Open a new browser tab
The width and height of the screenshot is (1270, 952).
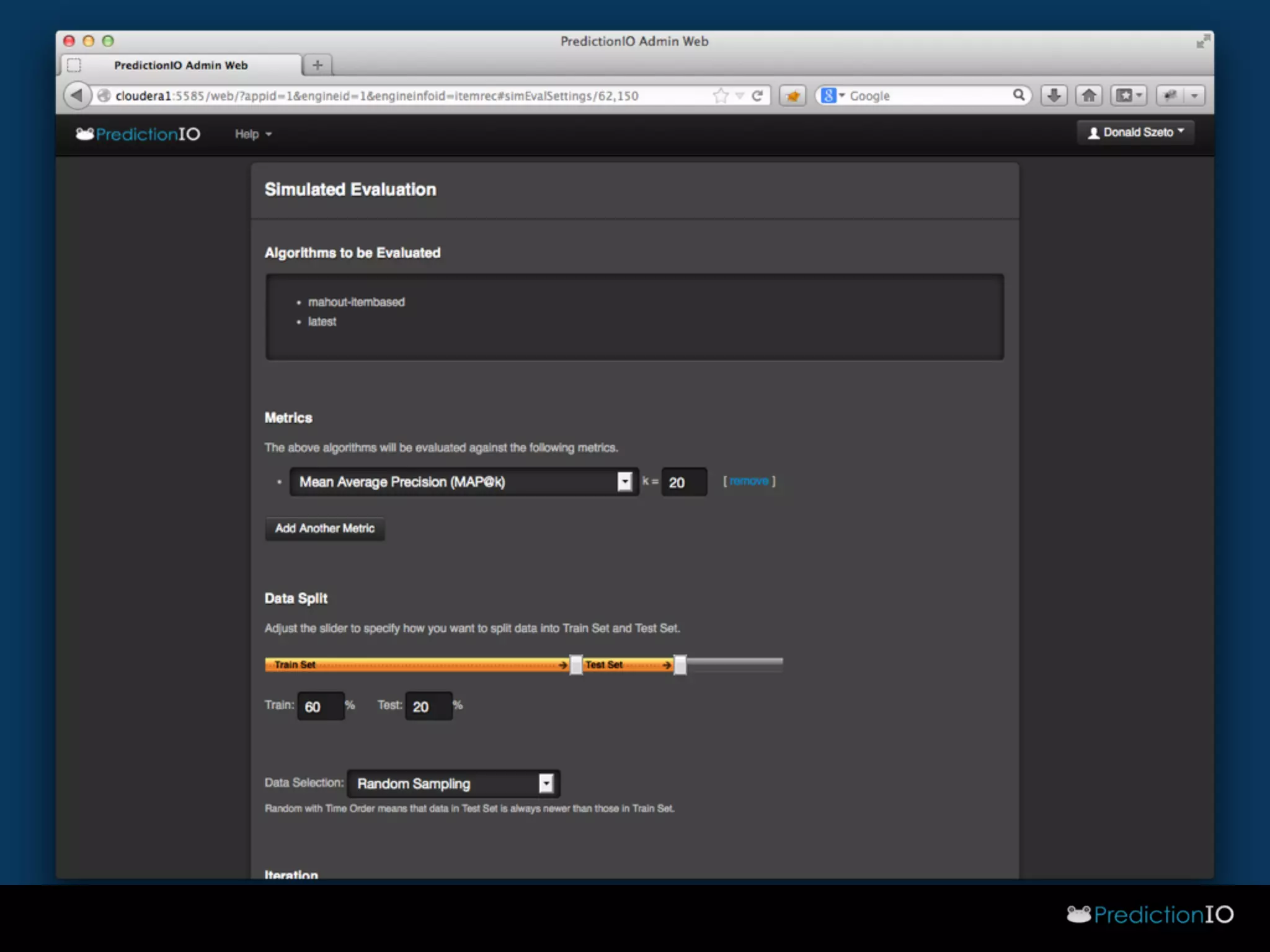pyautogui.click(x=317, y=64)
